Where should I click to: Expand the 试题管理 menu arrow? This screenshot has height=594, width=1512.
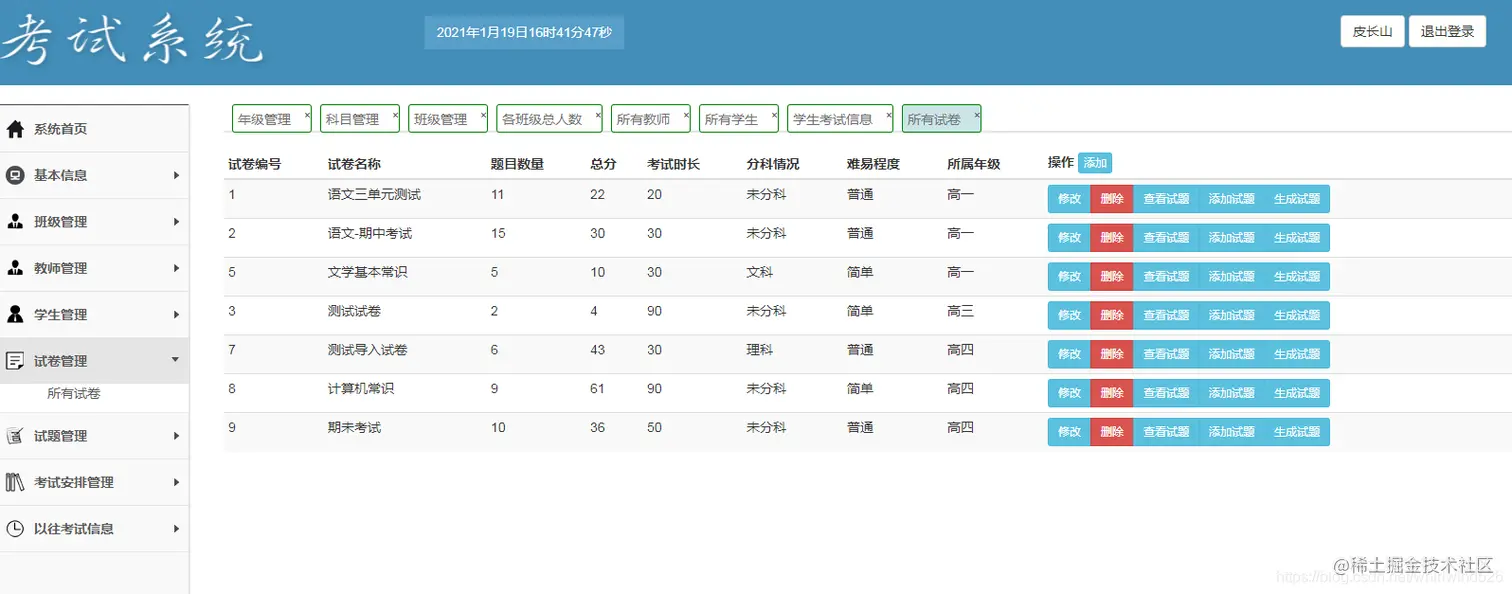coord(176,436)
